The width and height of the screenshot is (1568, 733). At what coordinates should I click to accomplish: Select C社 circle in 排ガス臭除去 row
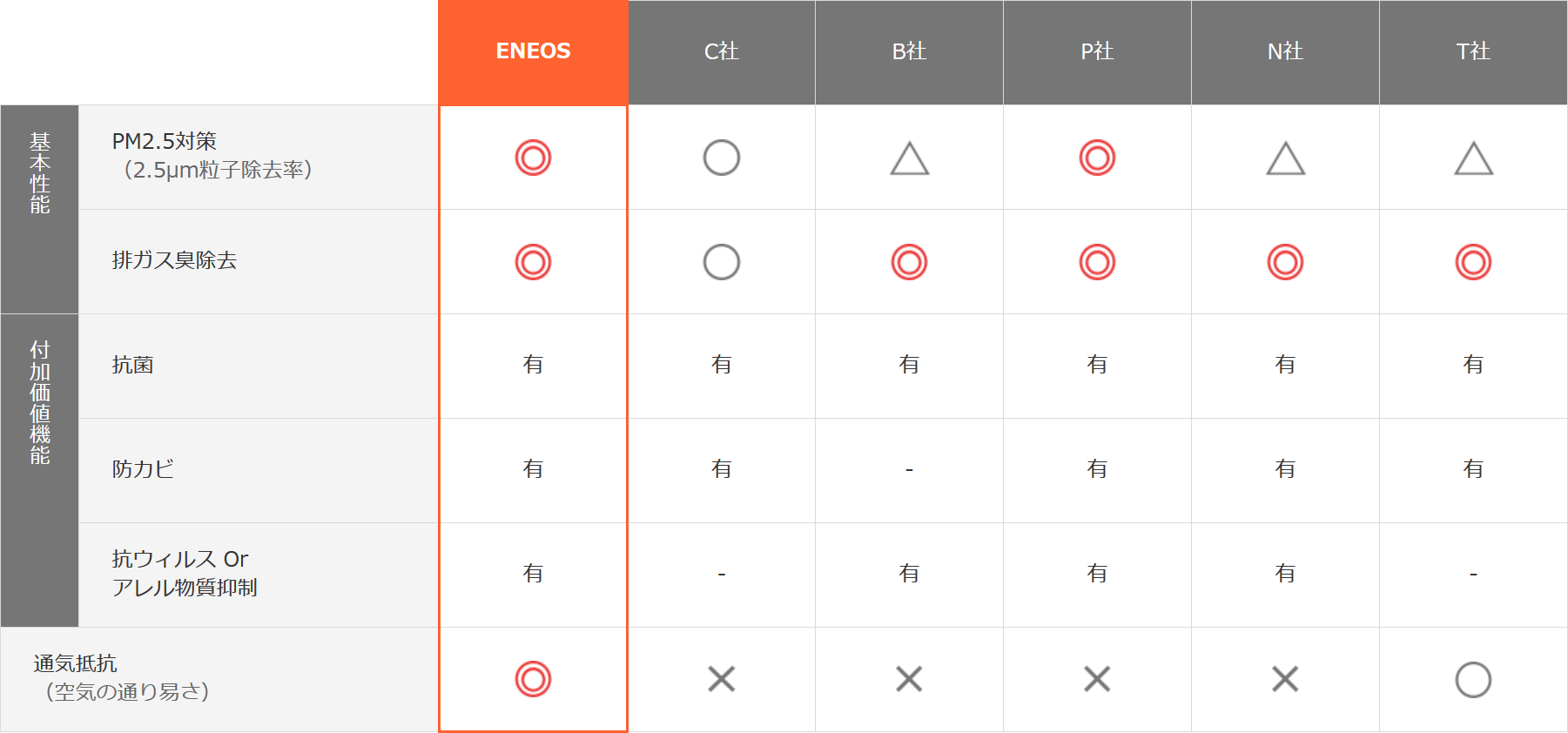pyautogui.click(x=722, y=262)
